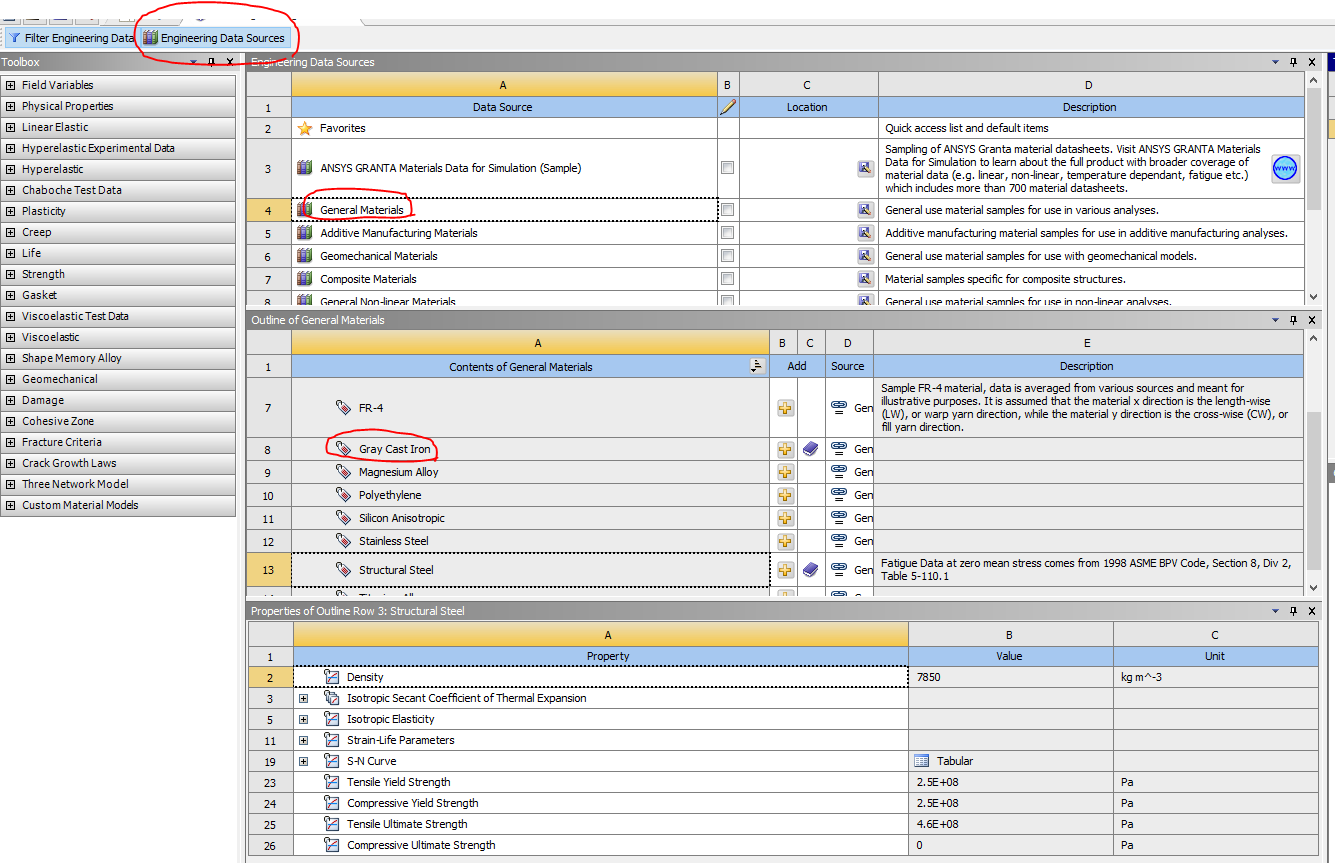The height and width of the screenshot is (863, 1335).
Task: Open Toolbox panel dropdown arrow
Action: pyautogui.click(x=194, y=62)
